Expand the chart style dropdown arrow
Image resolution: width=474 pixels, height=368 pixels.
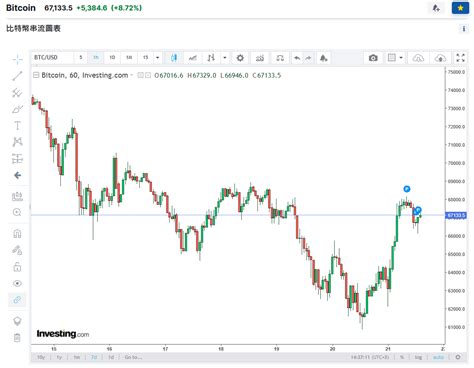[225, 58]
